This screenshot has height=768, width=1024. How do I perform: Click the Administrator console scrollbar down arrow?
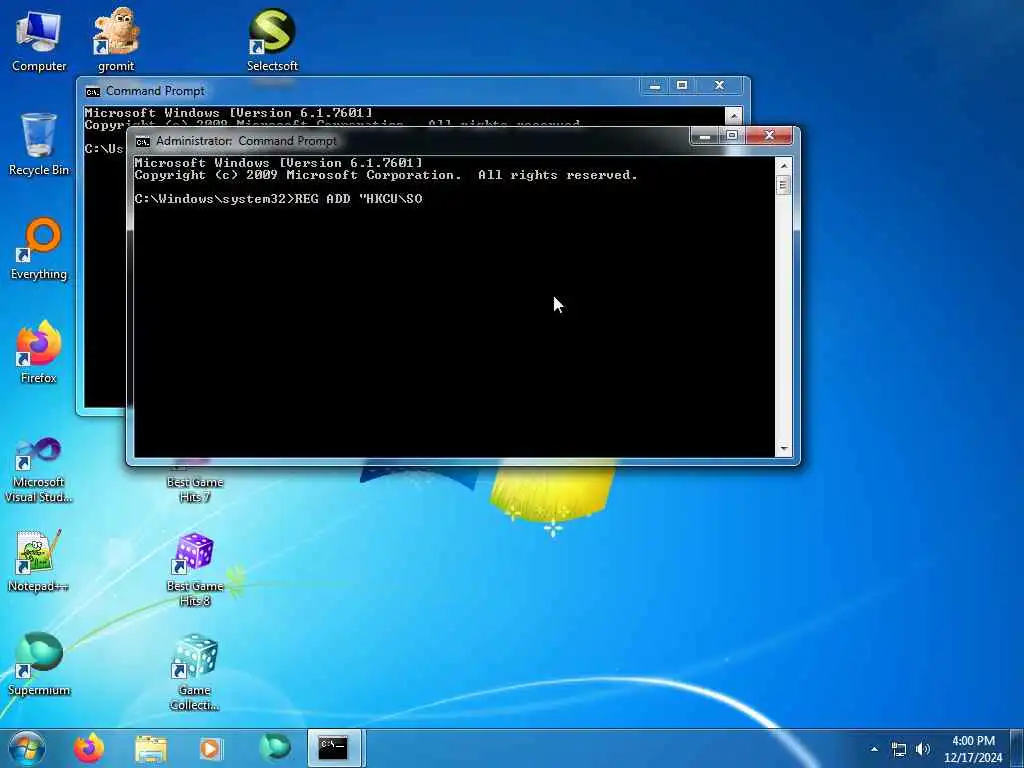tap(784, 449)
